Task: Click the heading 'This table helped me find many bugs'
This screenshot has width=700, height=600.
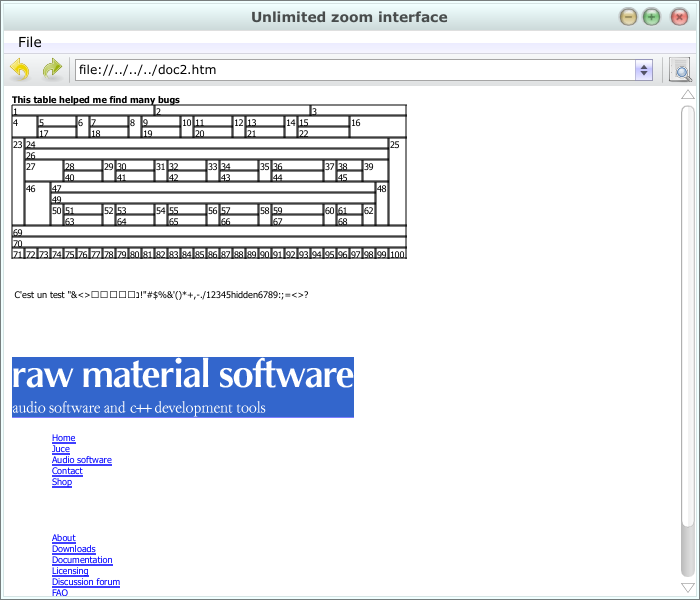Action: pos(96,100)
